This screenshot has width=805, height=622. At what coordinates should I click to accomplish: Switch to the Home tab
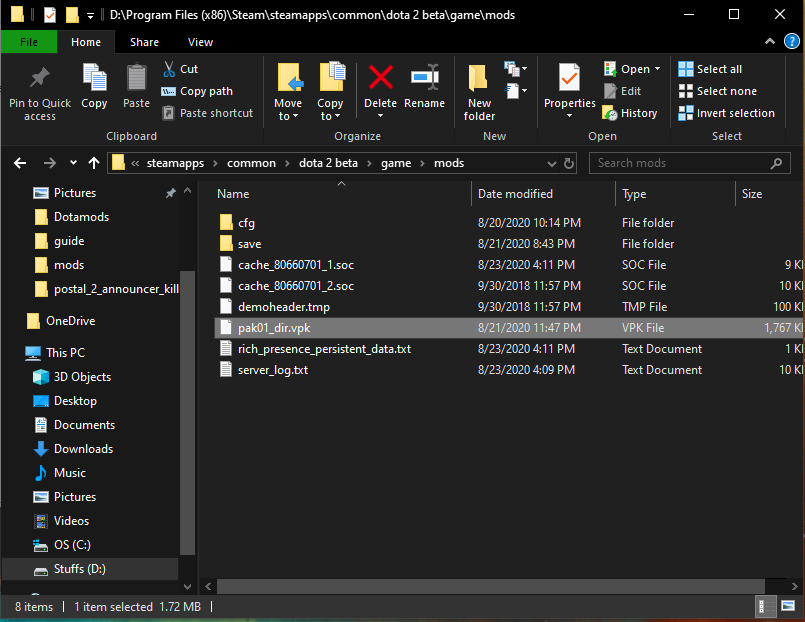[86, 42]
